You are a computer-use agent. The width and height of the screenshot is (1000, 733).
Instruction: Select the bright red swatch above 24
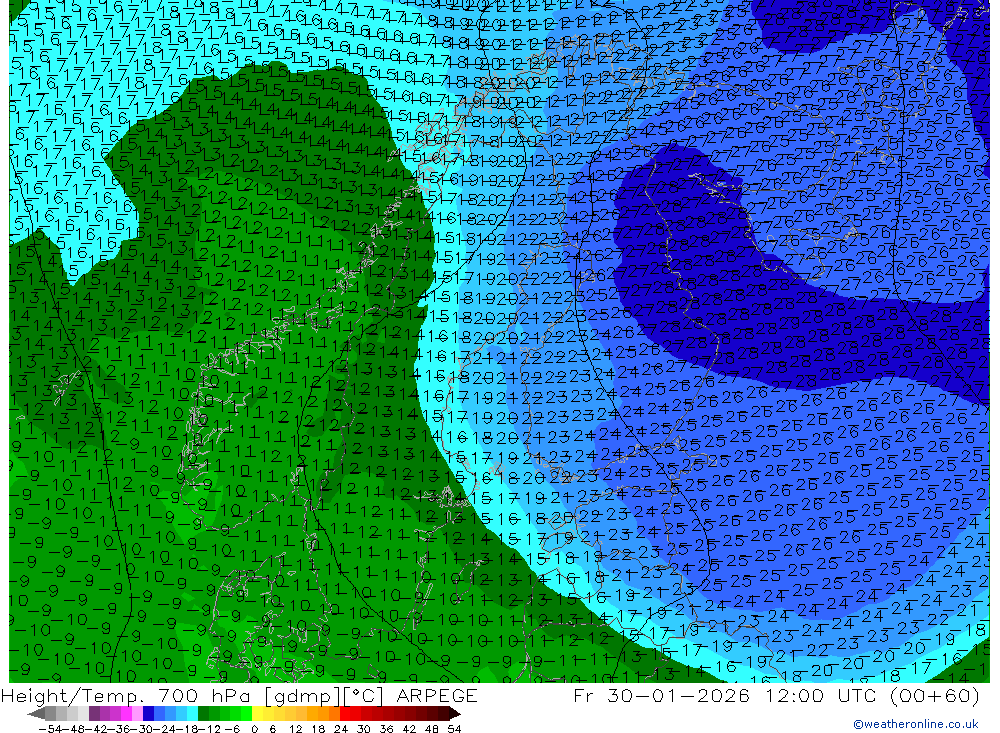pyautogui.click(x=345, y=713)
